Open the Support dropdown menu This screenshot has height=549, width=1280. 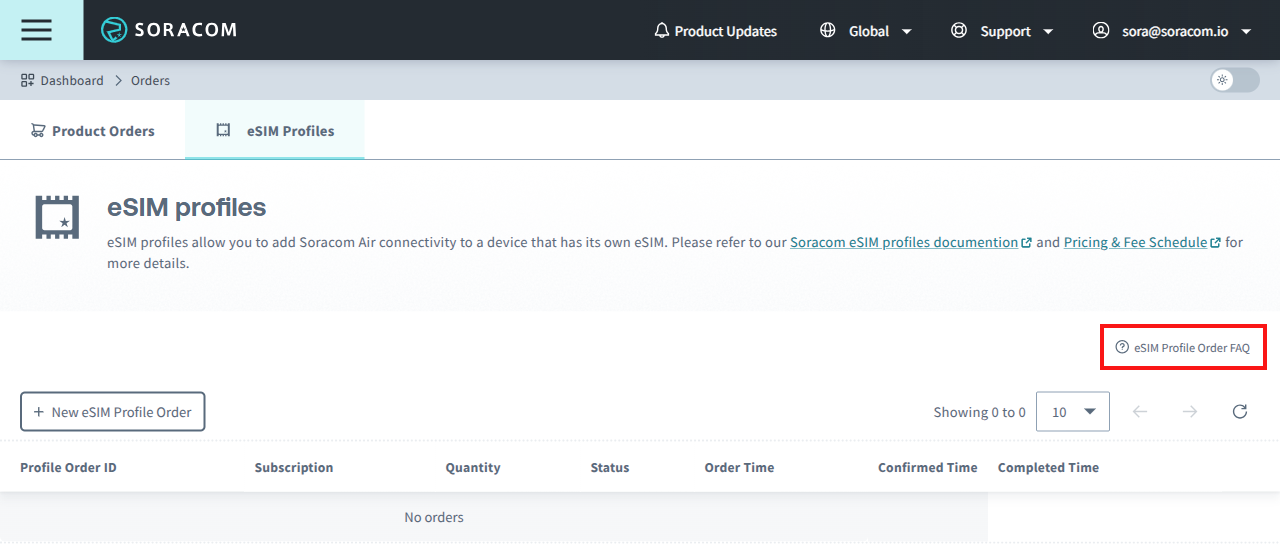pyautogui.click(x=1003, y=31)
